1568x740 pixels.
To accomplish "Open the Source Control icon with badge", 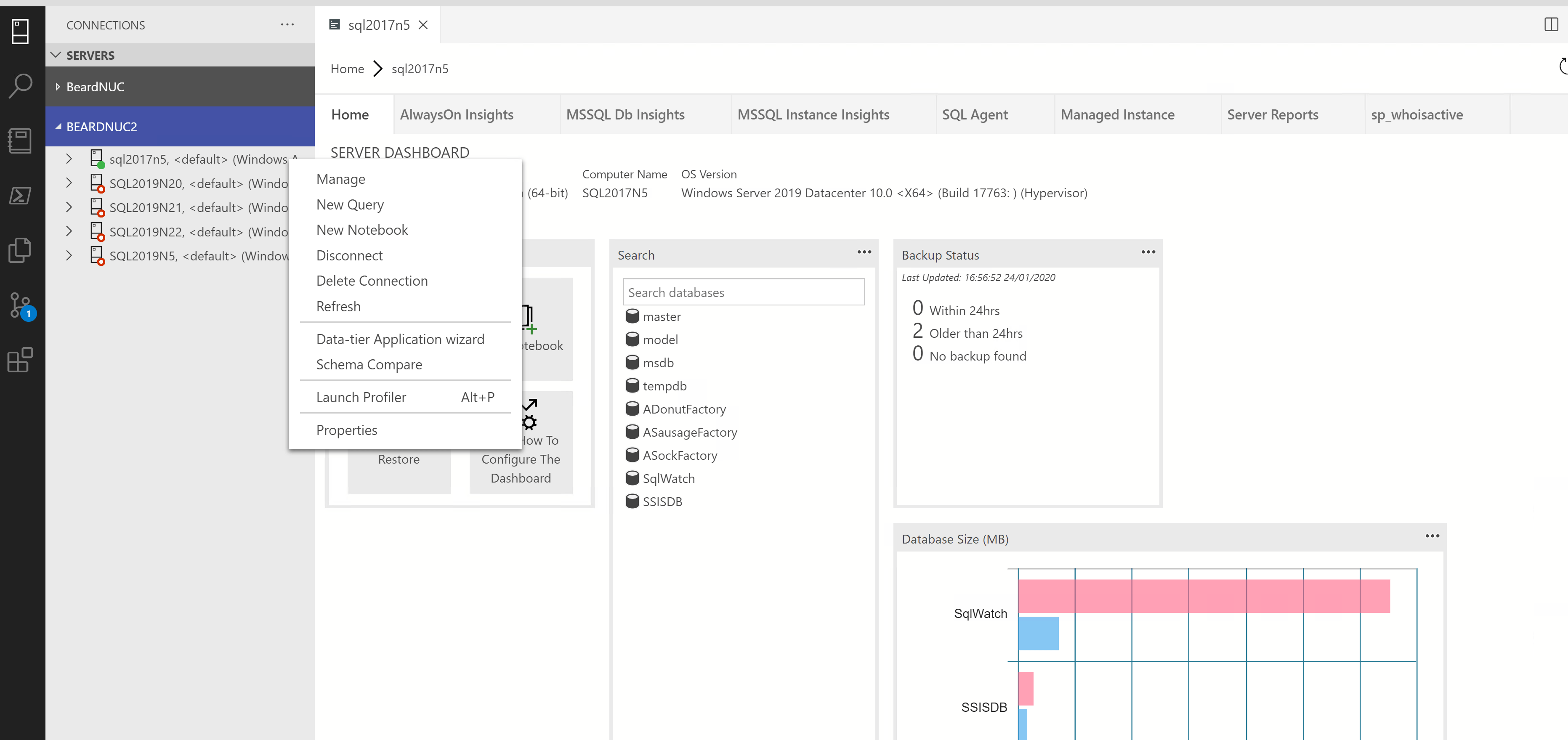I will point(21,305).
